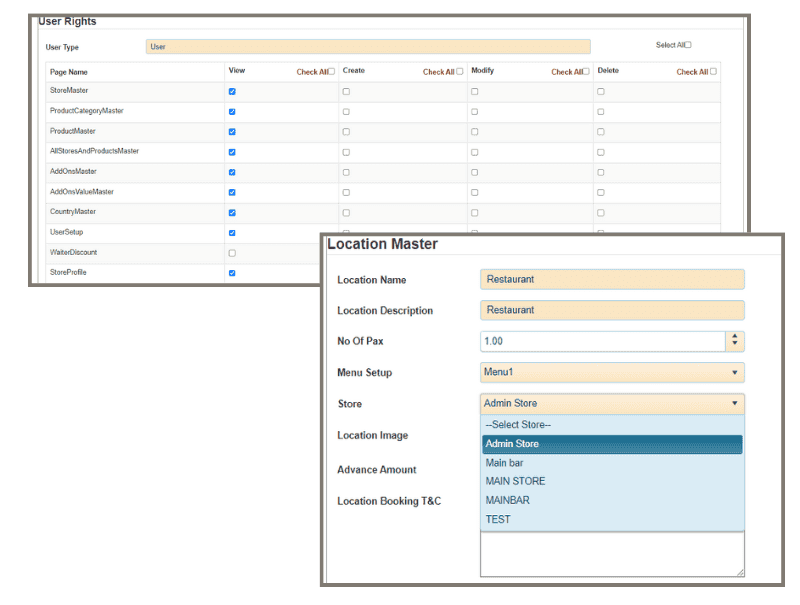Collapse the Store dropdown arrow
The height and width of the screenshot is (605, 800).
[735, 404]
